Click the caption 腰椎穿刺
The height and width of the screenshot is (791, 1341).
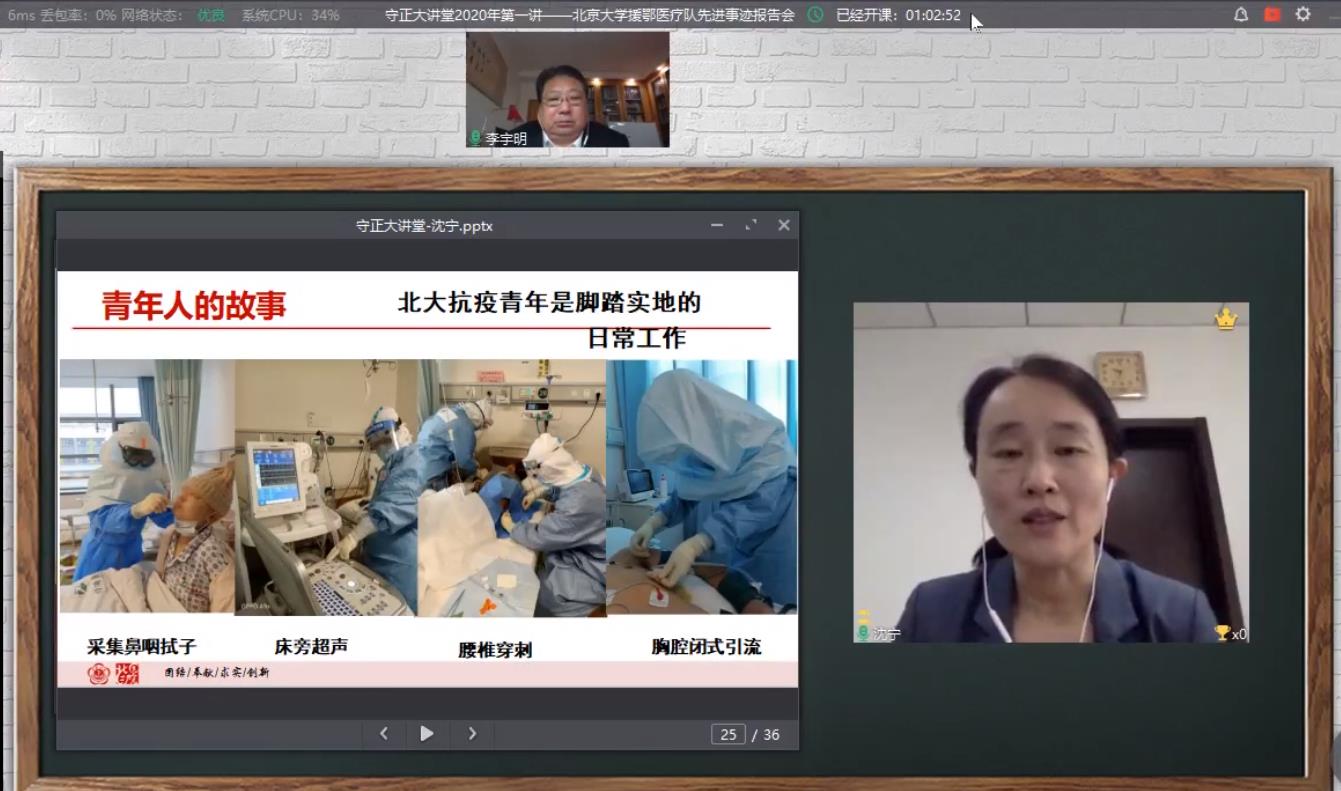tap(495, 650)
